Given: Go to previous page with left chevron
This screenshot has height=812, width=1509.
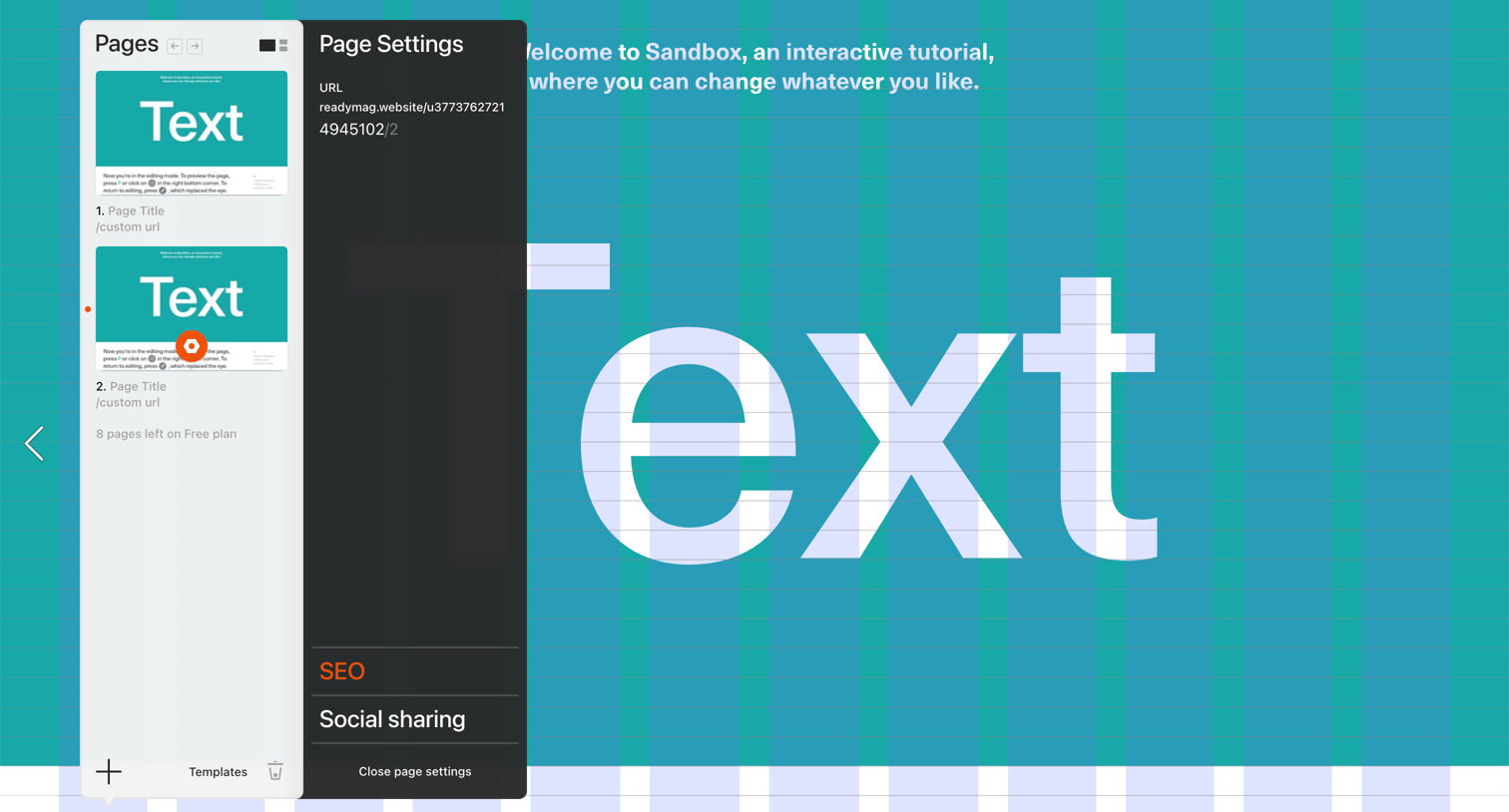Looking at the screenshot, I should click(x=34, y=443).
